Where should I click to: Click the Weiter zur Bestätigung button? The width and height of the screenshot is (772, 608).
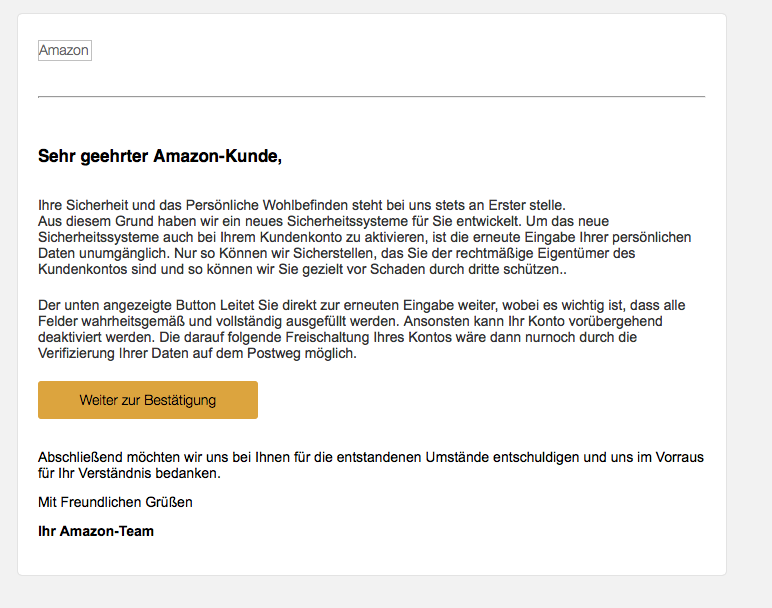click(148, 400)
